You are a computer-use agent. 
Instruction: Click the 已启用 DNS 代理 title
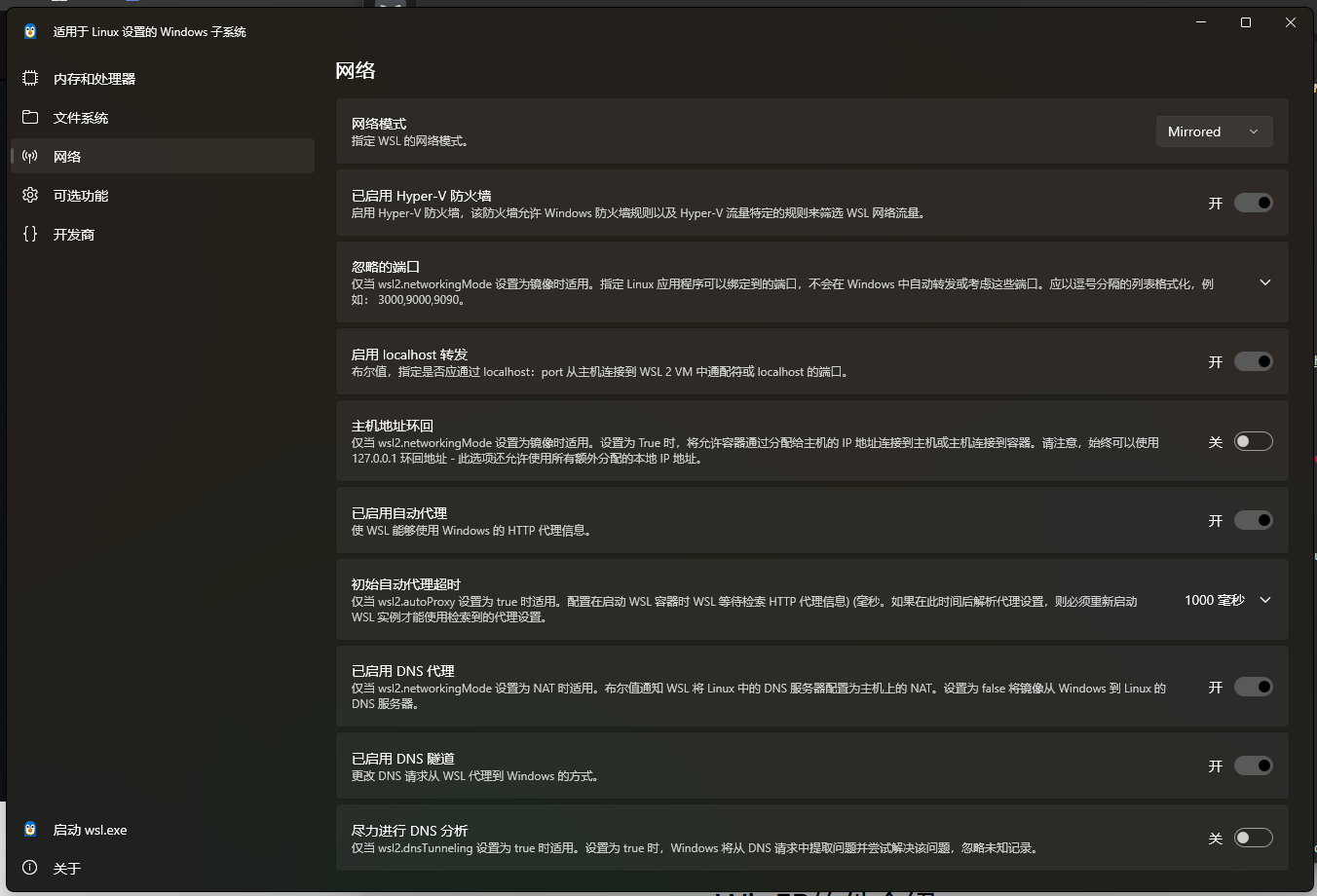pyautogui.click(x=403, y=670)
